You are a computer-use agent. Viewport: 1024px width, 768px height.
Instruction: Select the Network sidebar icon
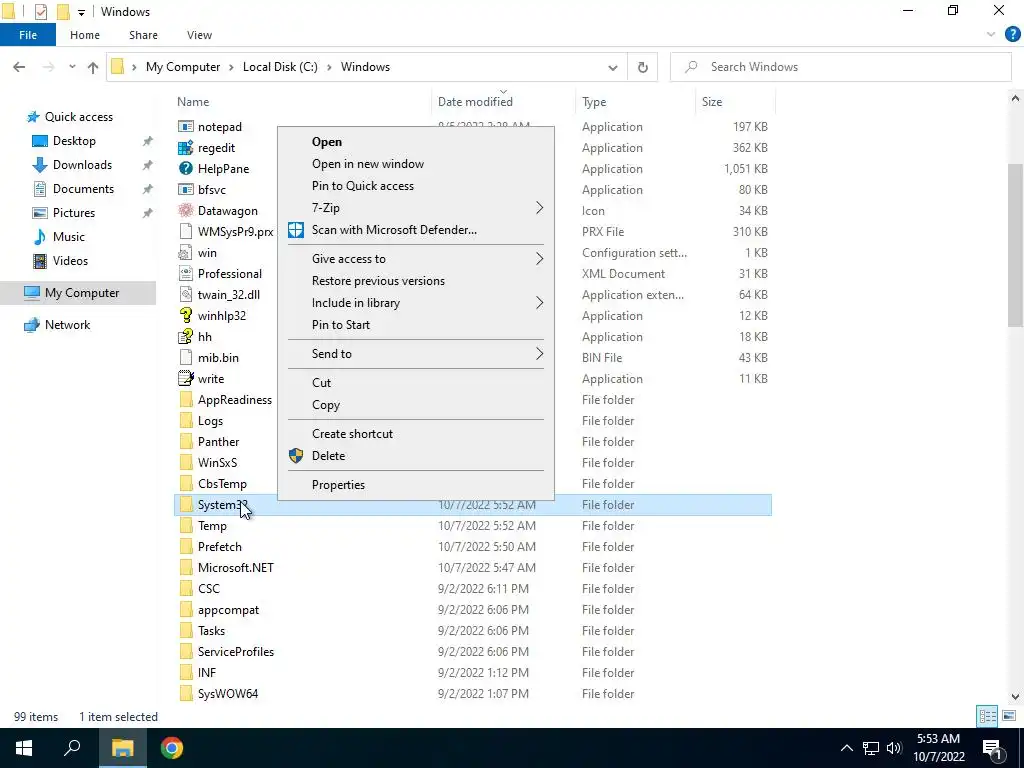coord(31,325)
